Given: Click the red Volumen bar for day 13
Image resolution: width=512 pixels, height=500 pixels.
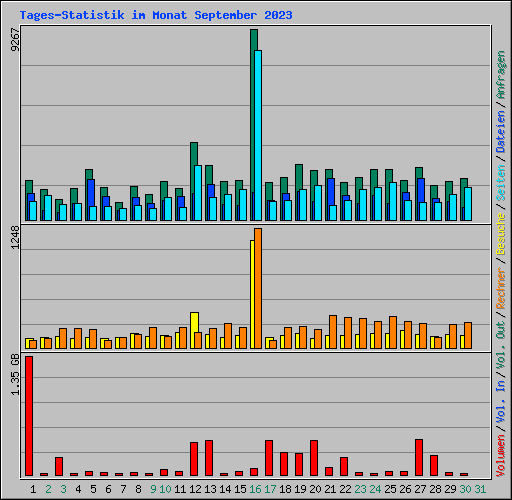Looking at the screenshot, I should [209, 458].
